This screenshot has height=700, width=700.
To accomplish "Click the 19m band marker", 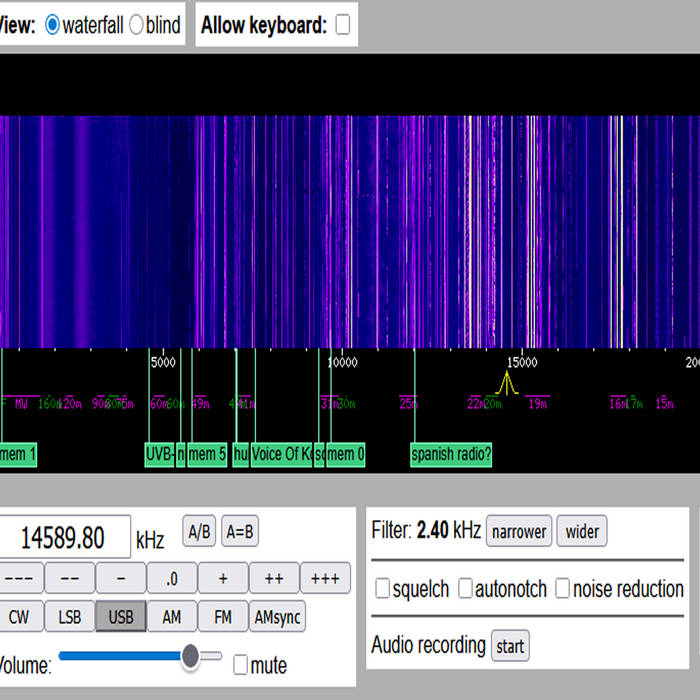I will [538, 404].
